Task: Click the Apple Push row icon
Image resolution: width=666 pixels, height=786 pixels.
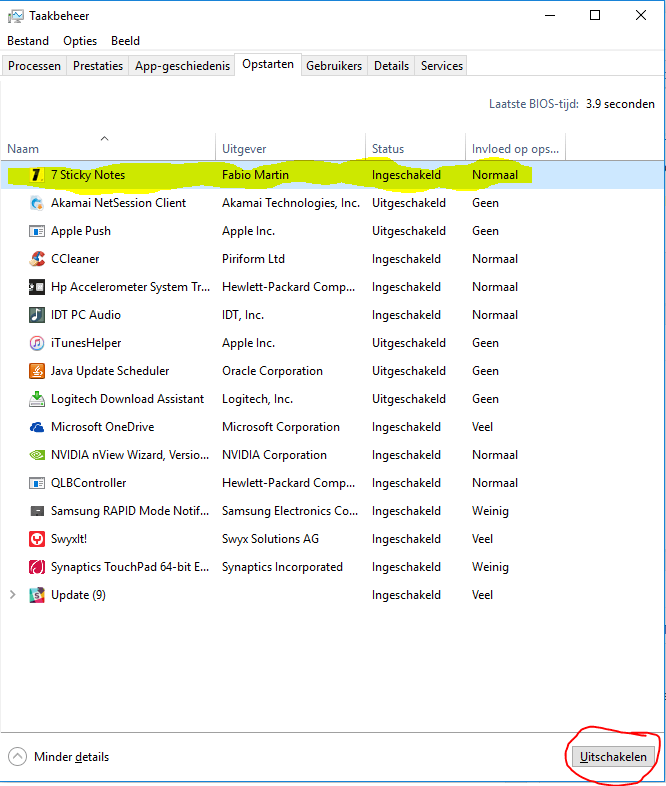Action: pos(37,231)
